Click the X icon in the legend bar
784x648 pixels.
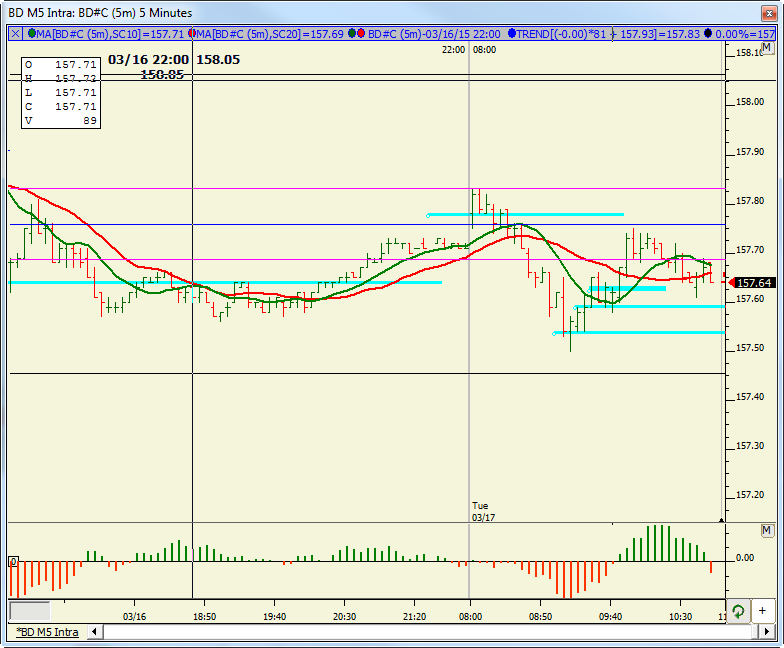[x=16, y=34]
